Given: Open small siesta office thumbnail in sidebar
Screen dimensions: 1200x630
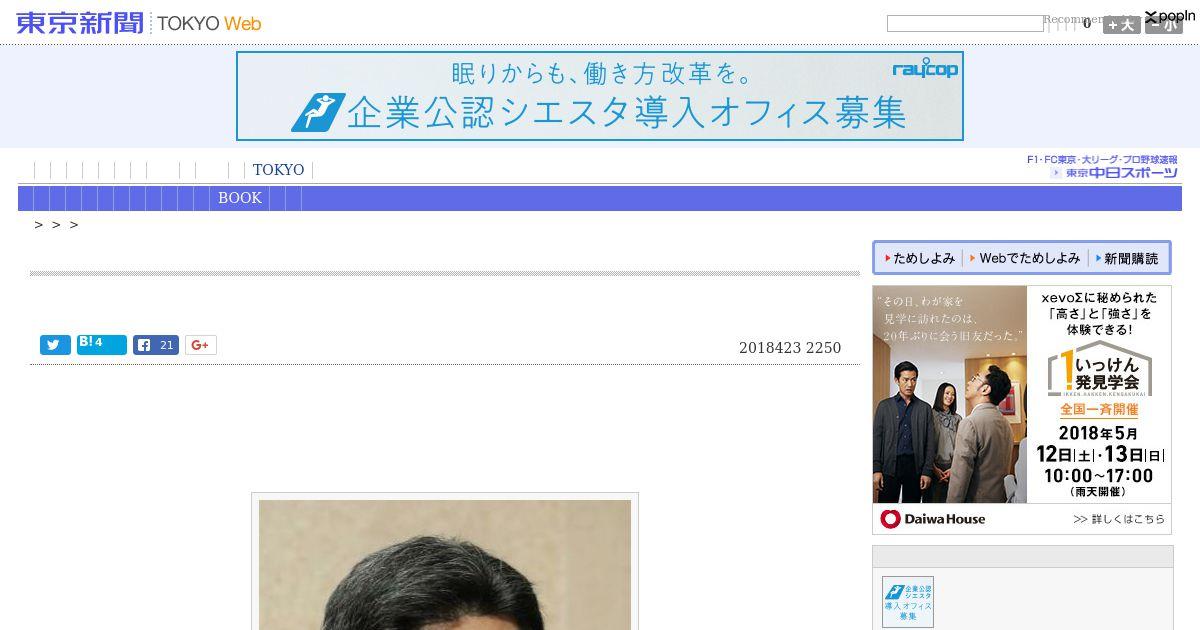Looking at the screenshot, I should [x=908, y=602].
